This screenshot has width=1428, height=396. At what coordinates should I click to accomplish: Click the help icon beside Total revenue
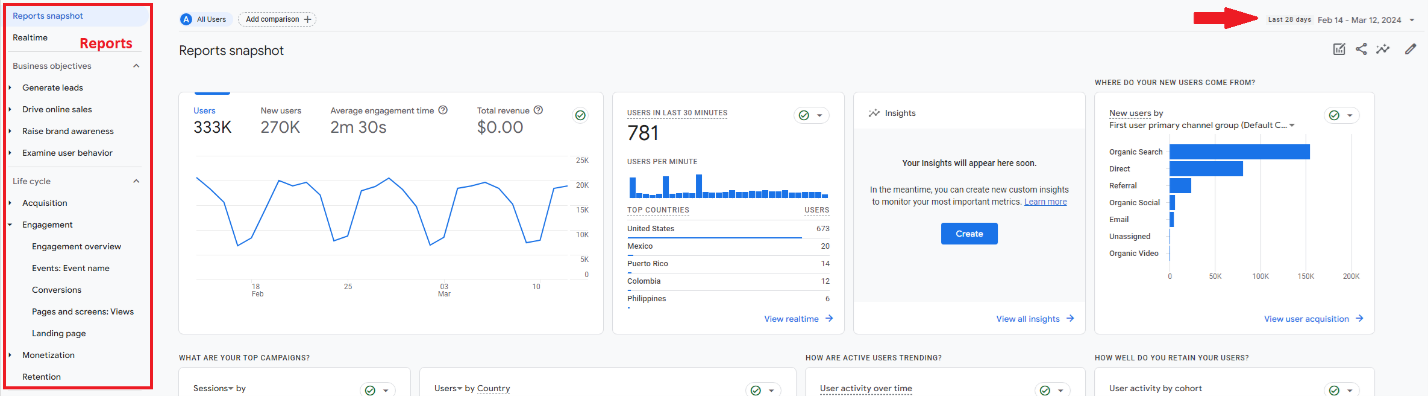click(x=538, y=110)
